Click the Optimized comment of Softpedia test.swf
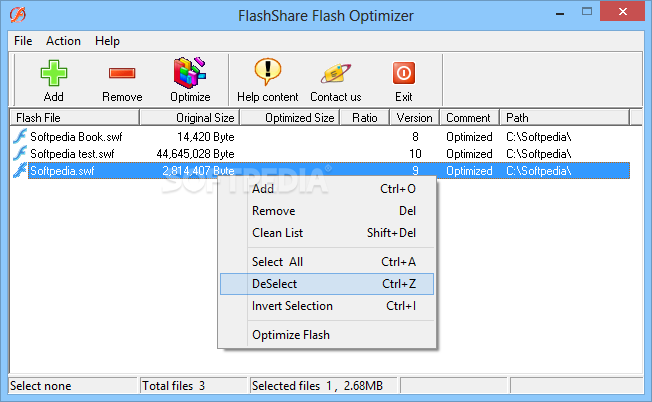Screen dimensions: 652x402 tap(469, 154)
